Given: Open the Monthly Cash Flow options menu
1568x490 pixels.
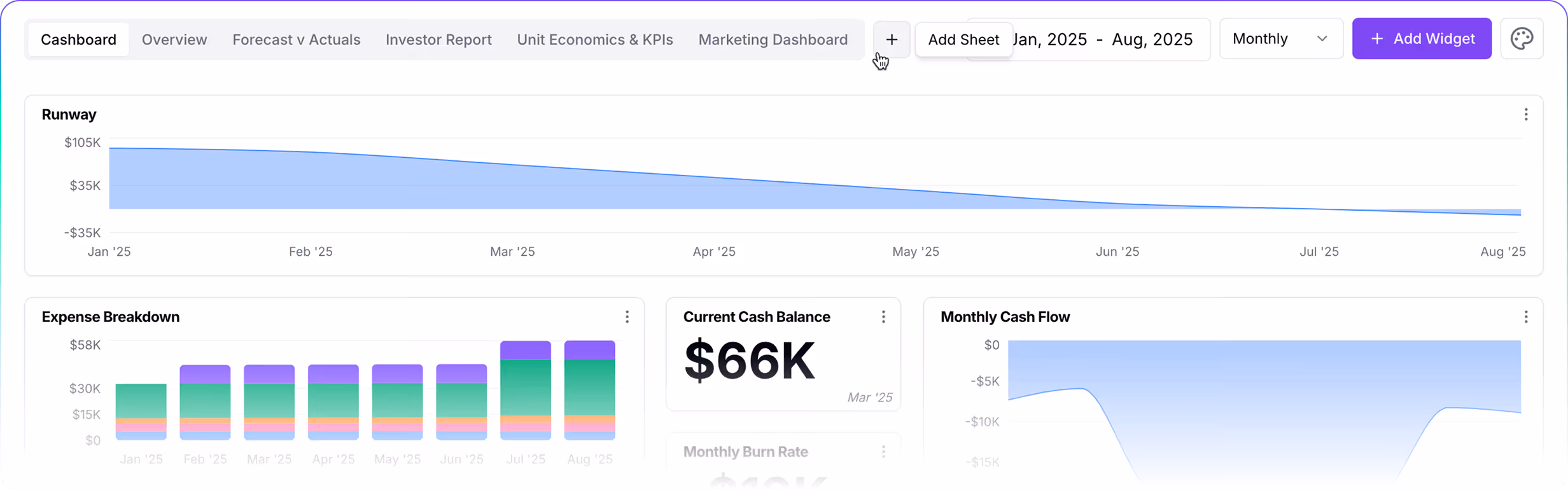Looking at the screenshot, I should point(1525,317).
